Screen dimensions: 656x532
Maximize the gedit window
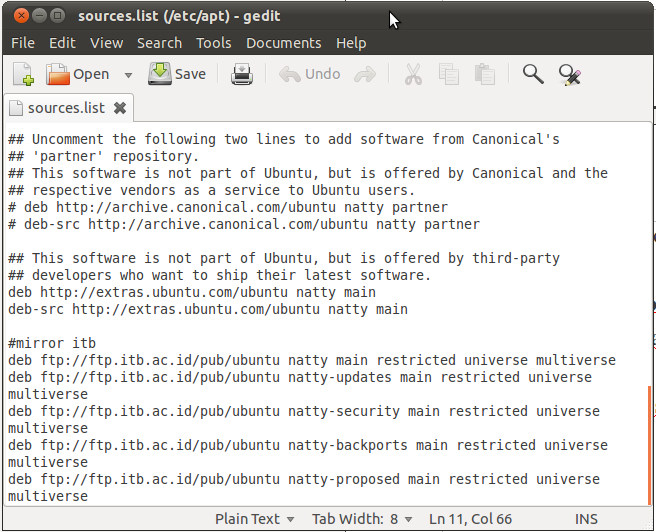57,16
